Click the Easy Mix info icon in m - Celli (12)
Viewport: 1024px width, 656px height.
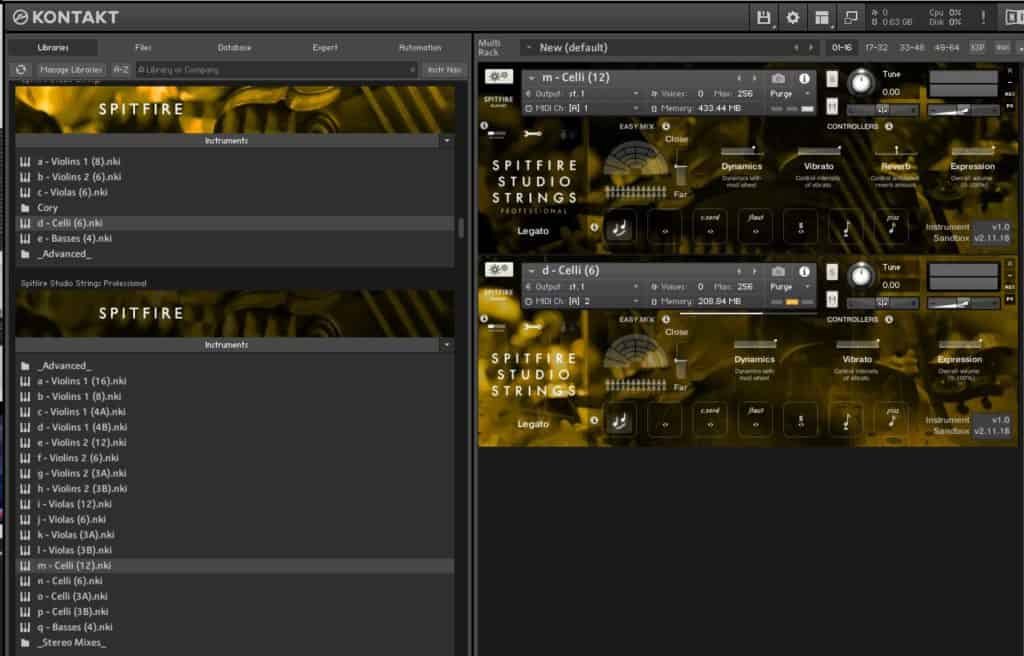(x=666, y=126)
